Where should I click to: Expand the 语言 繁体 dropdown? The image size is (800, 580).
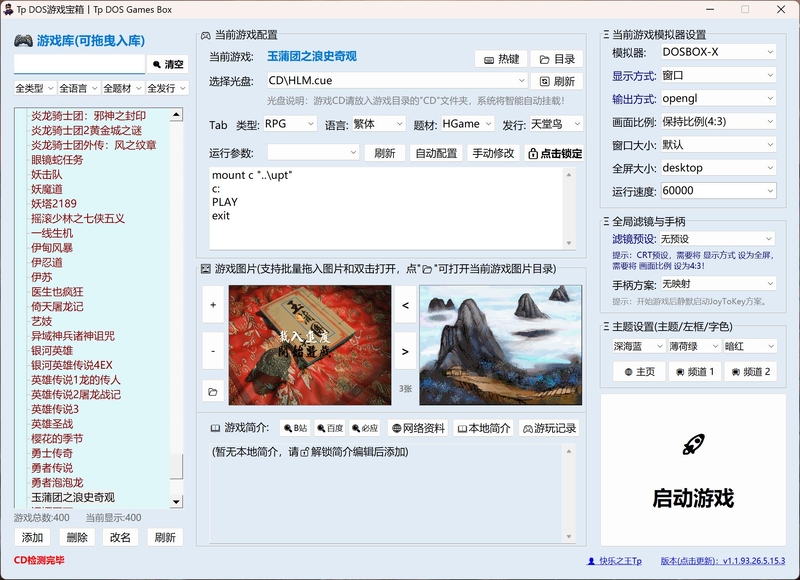pos(379,124)
